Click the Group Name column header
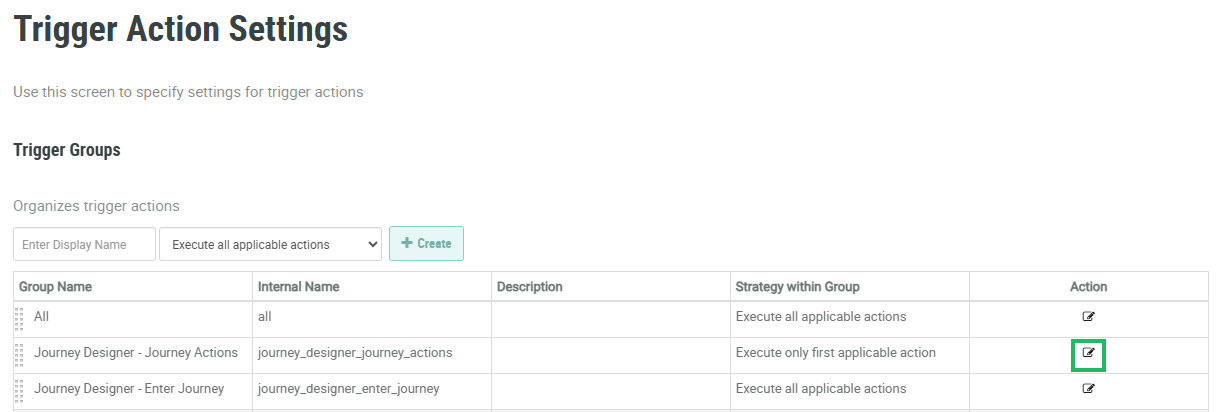This screenshot has height=412, width=1216. [56, 287]
